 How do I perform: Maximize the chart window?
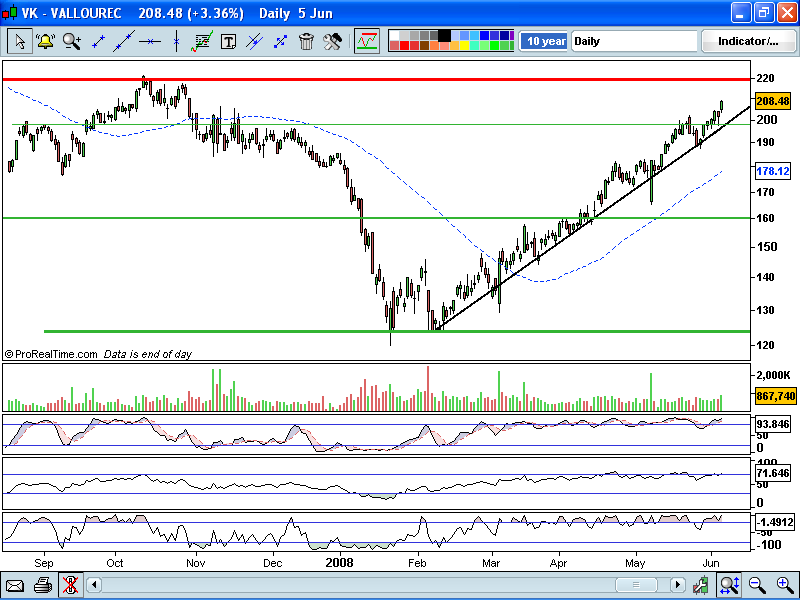pos(764,13)
